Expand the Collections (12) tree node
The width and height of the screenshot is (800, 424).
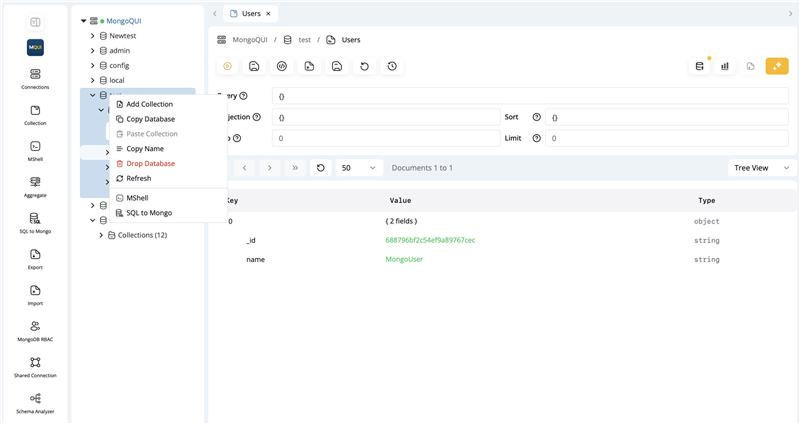101,235
